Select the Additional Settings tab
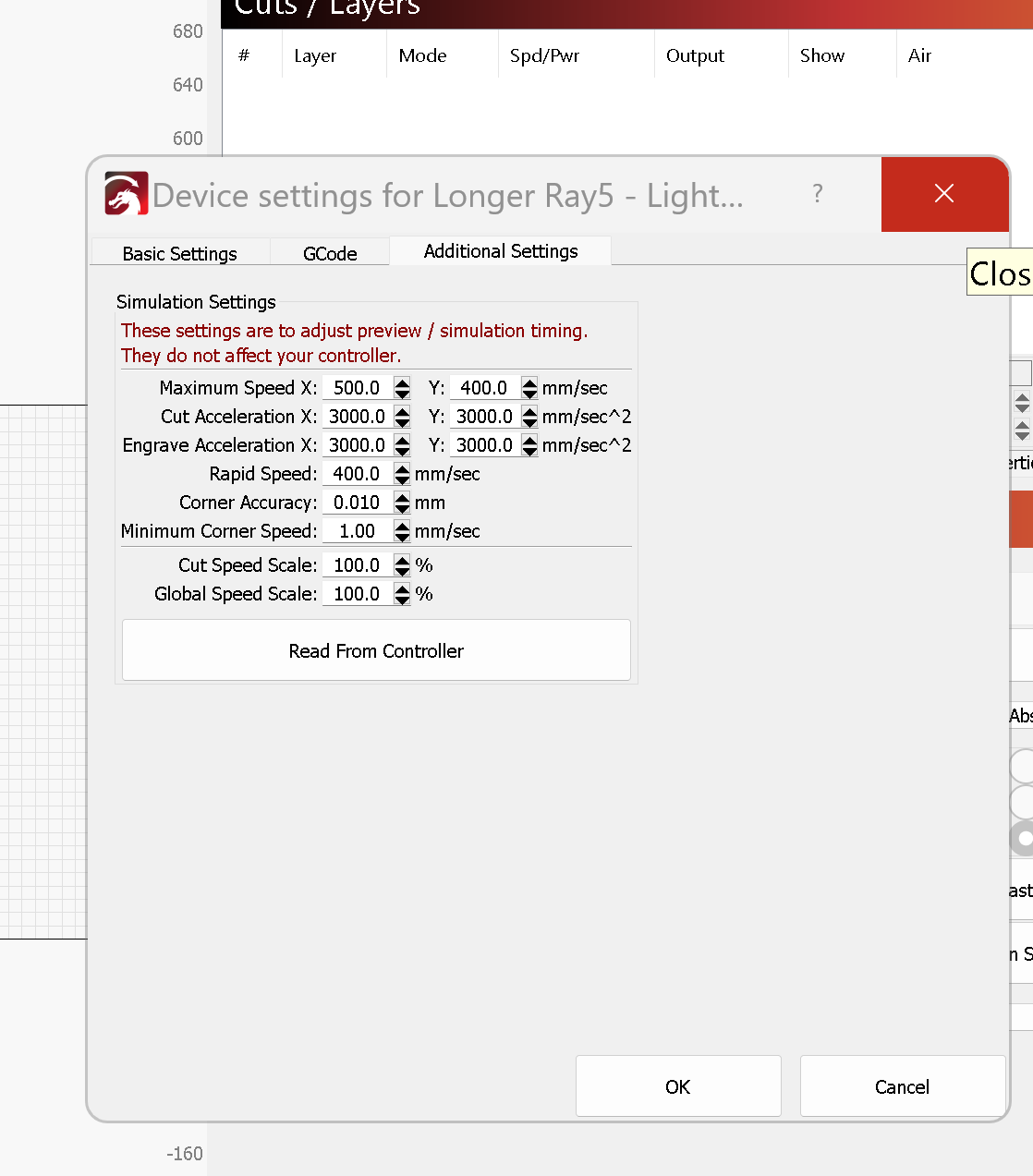This screenshot has height=1176, width=1033. pos(501,251)
